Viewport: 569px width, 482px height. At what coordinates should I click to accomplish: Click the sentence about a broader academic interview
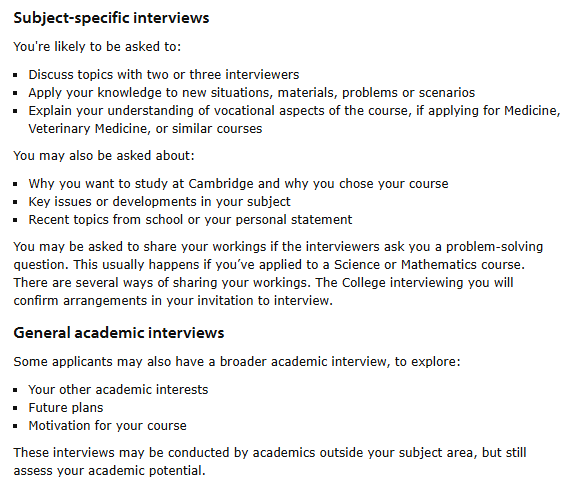click(x=237, y=362)
